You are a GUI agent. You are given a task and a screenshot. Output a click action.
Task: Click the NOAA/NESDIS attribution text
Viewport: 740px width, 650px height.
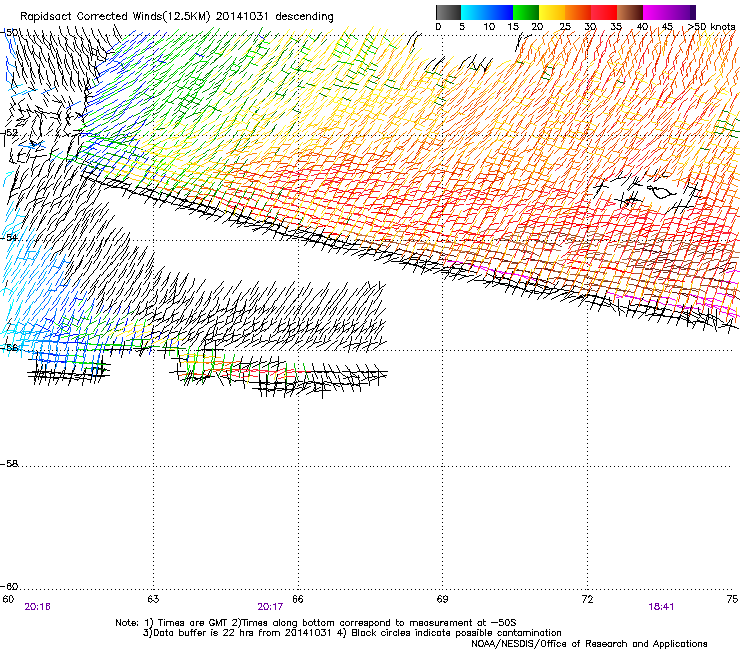pos(589,643)
